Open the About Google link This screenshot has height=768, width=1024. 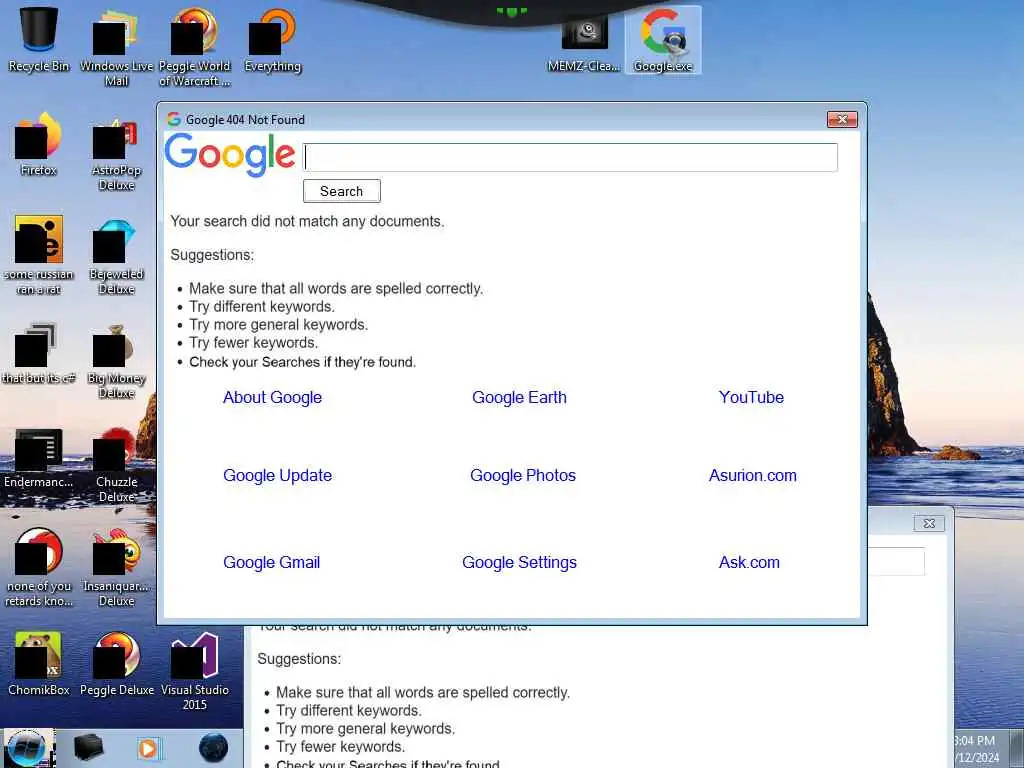272,397
